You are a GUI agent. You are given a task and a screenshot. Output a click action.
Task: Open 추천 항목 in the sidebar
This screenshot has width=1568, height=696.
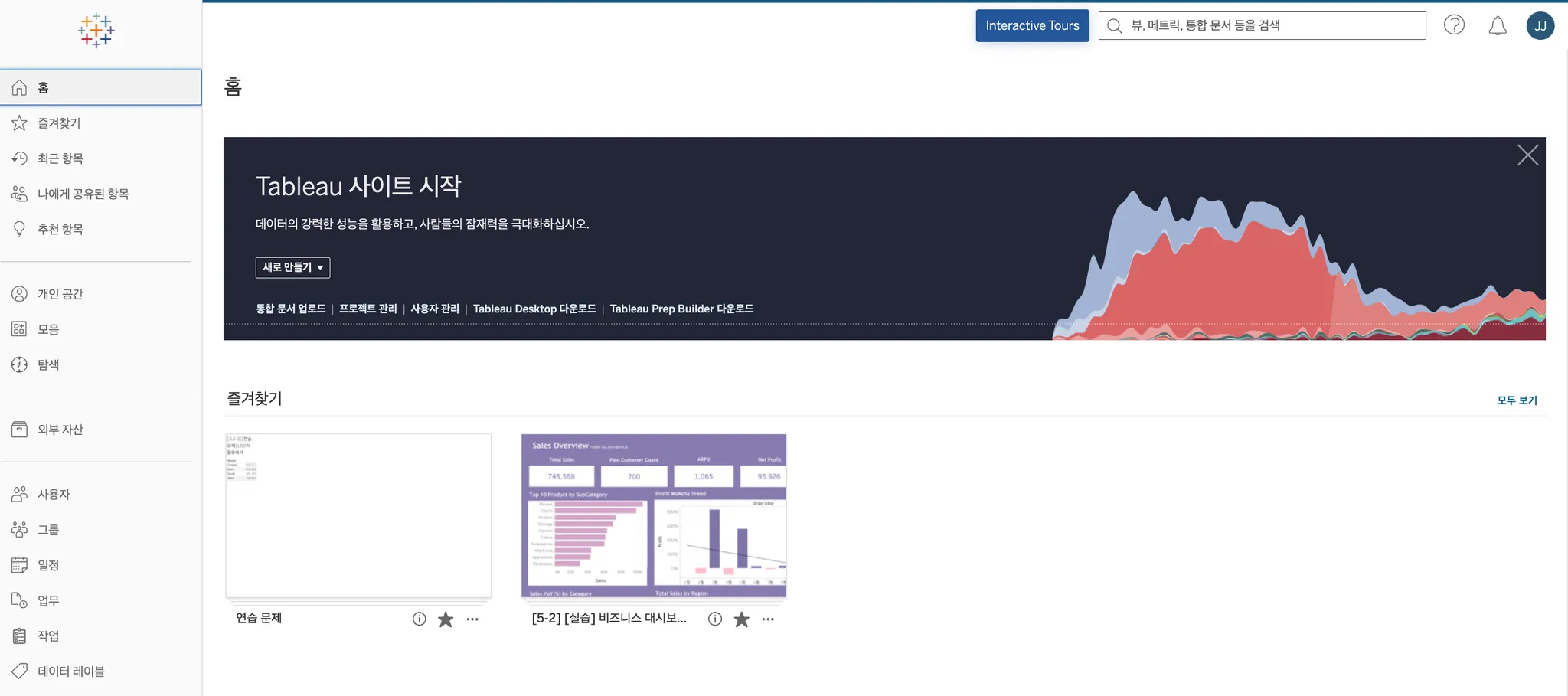coord(101,229)
